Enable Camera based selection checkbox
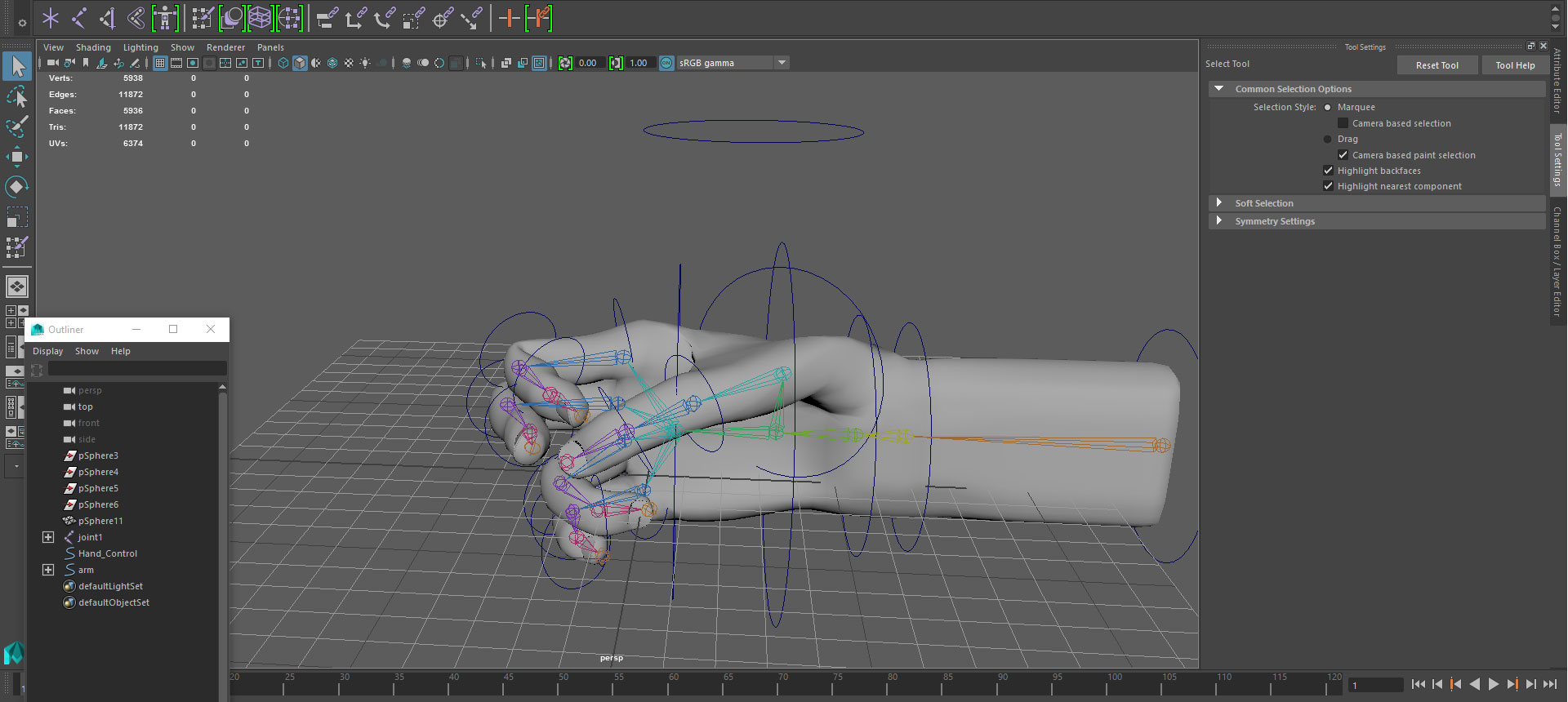 1343,123
